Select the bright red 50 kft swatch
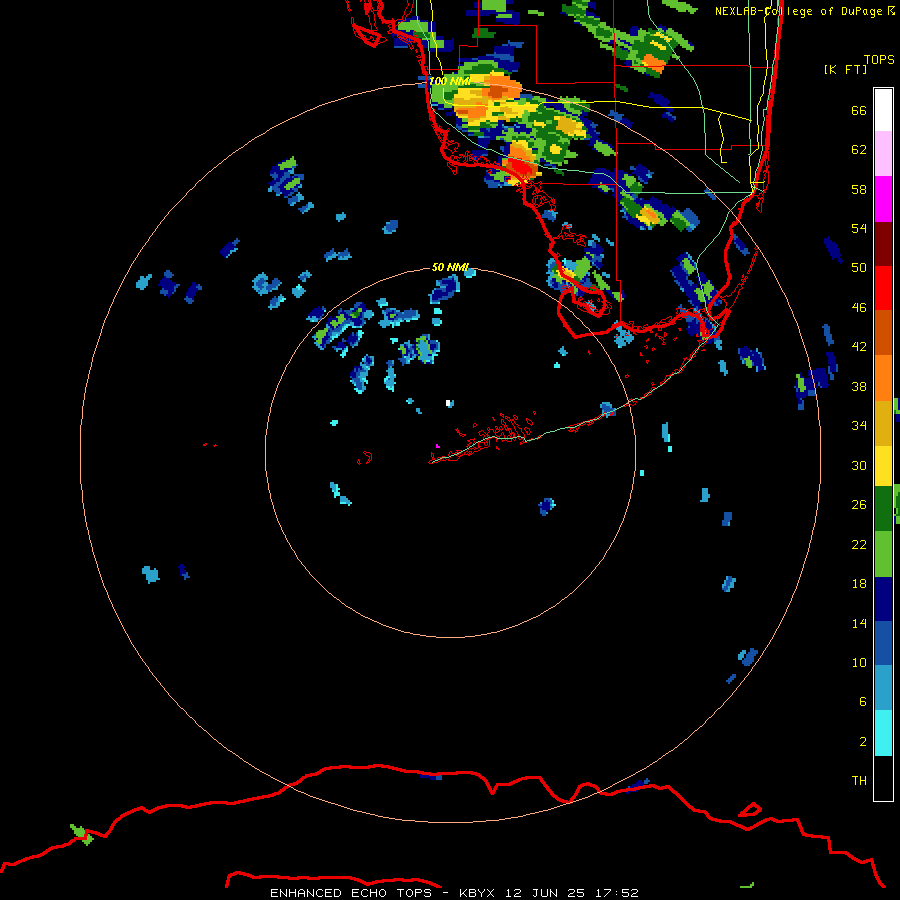This screenshot has height=900, width=900. click(x=883, y=288)
